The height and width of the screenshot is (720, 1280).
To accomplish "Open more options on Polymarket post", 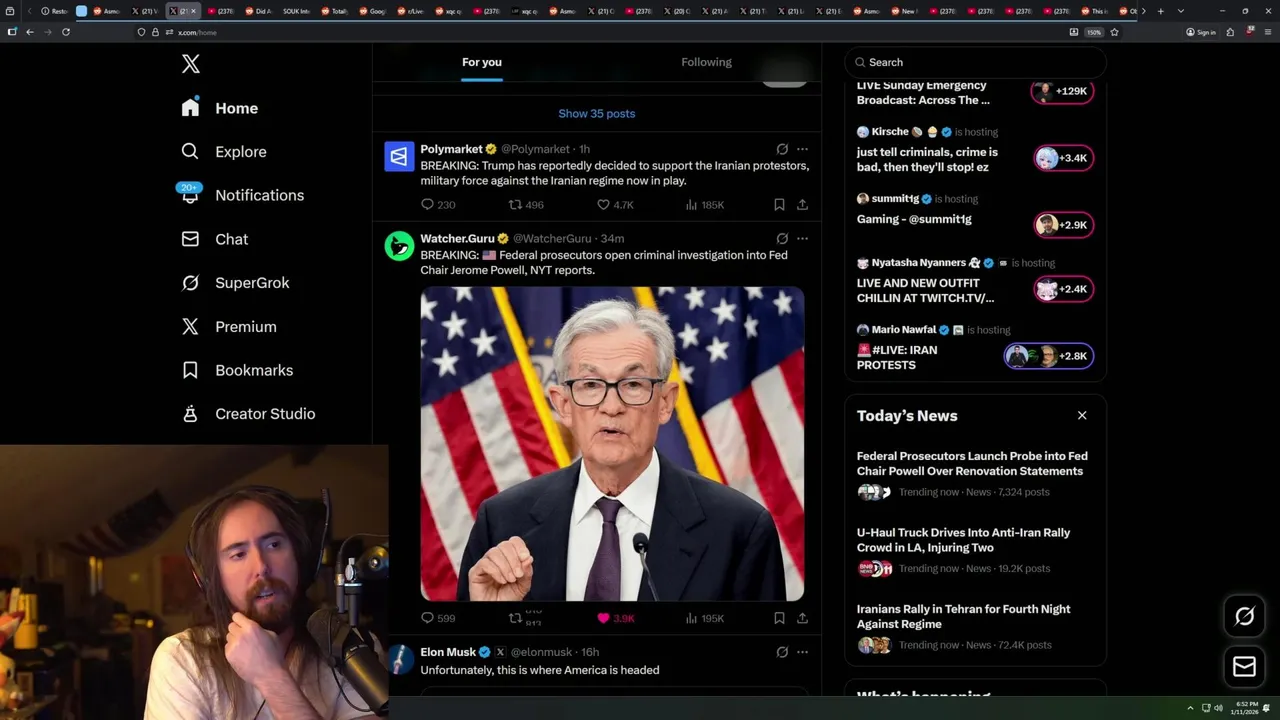I will (802, 149).
